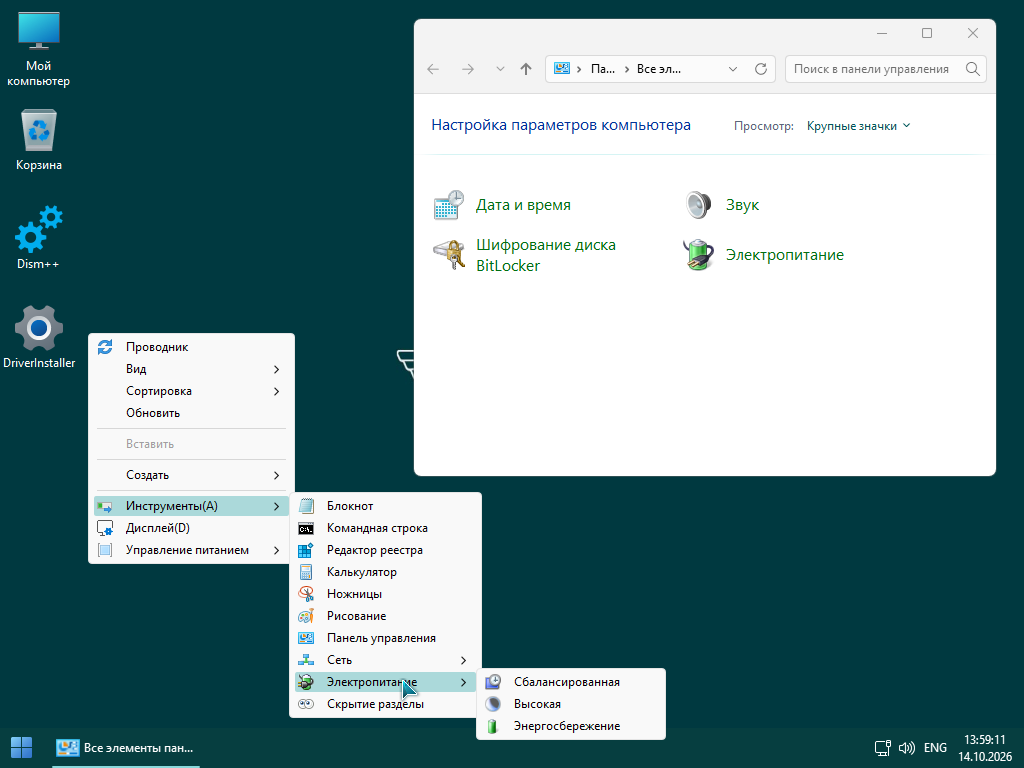The image size is (1024, 768).
Task: Click the Электропитание battery icon in Control Panel
Action: click(x=698, y=255)
